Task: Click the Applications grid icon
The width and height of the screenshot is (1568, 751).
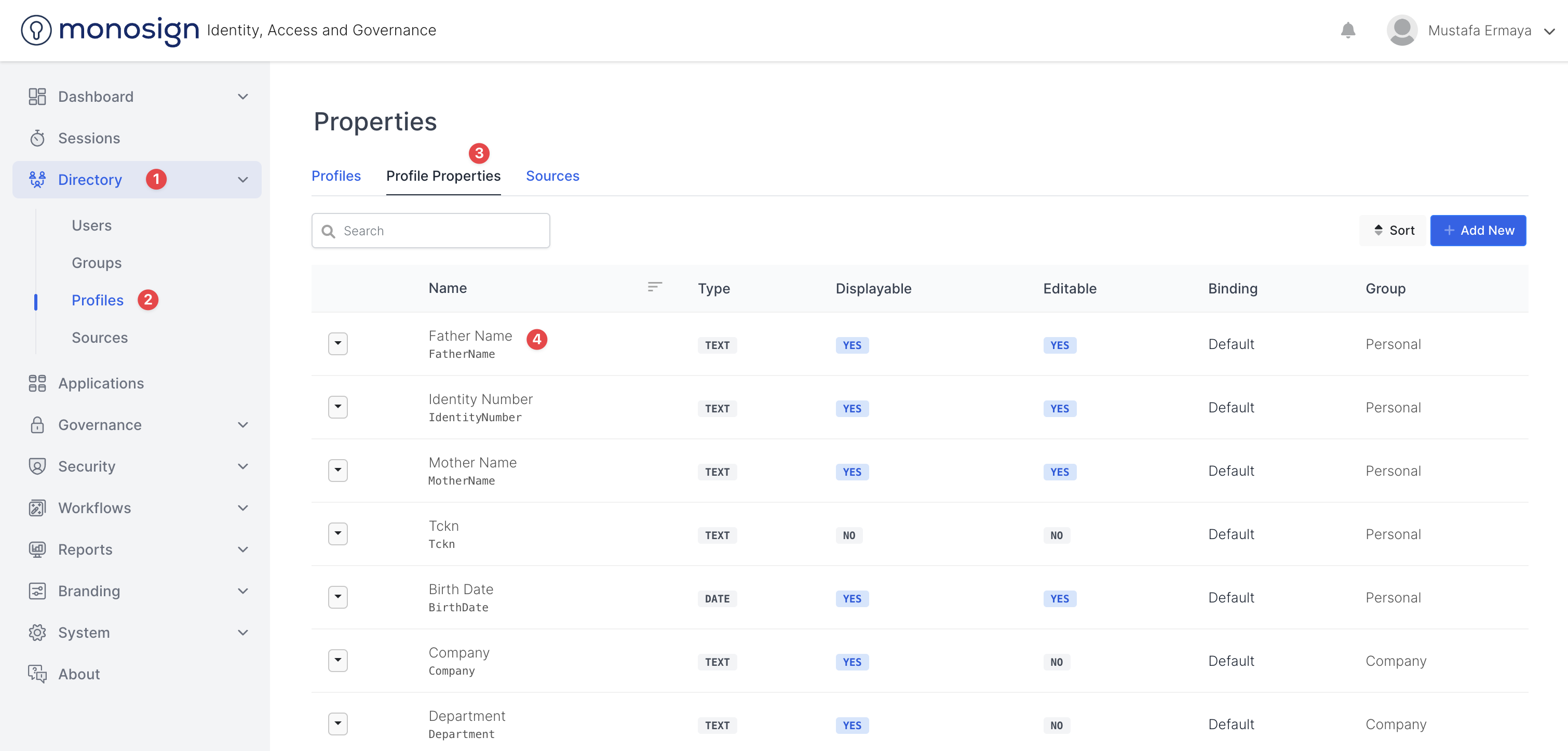Action: tap(37, 383)
